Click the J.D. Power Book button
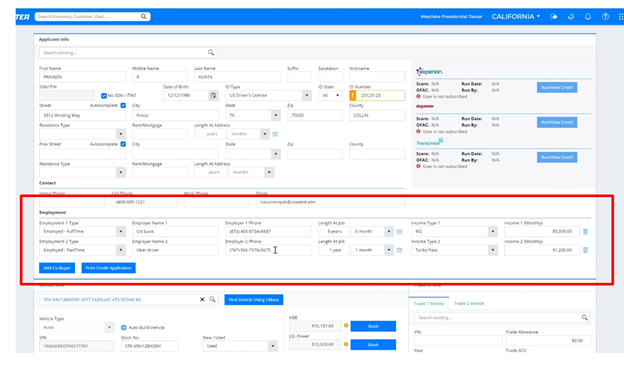Image resolution: width=624 pixels, height=366 pixels. (x=373, y=345)
